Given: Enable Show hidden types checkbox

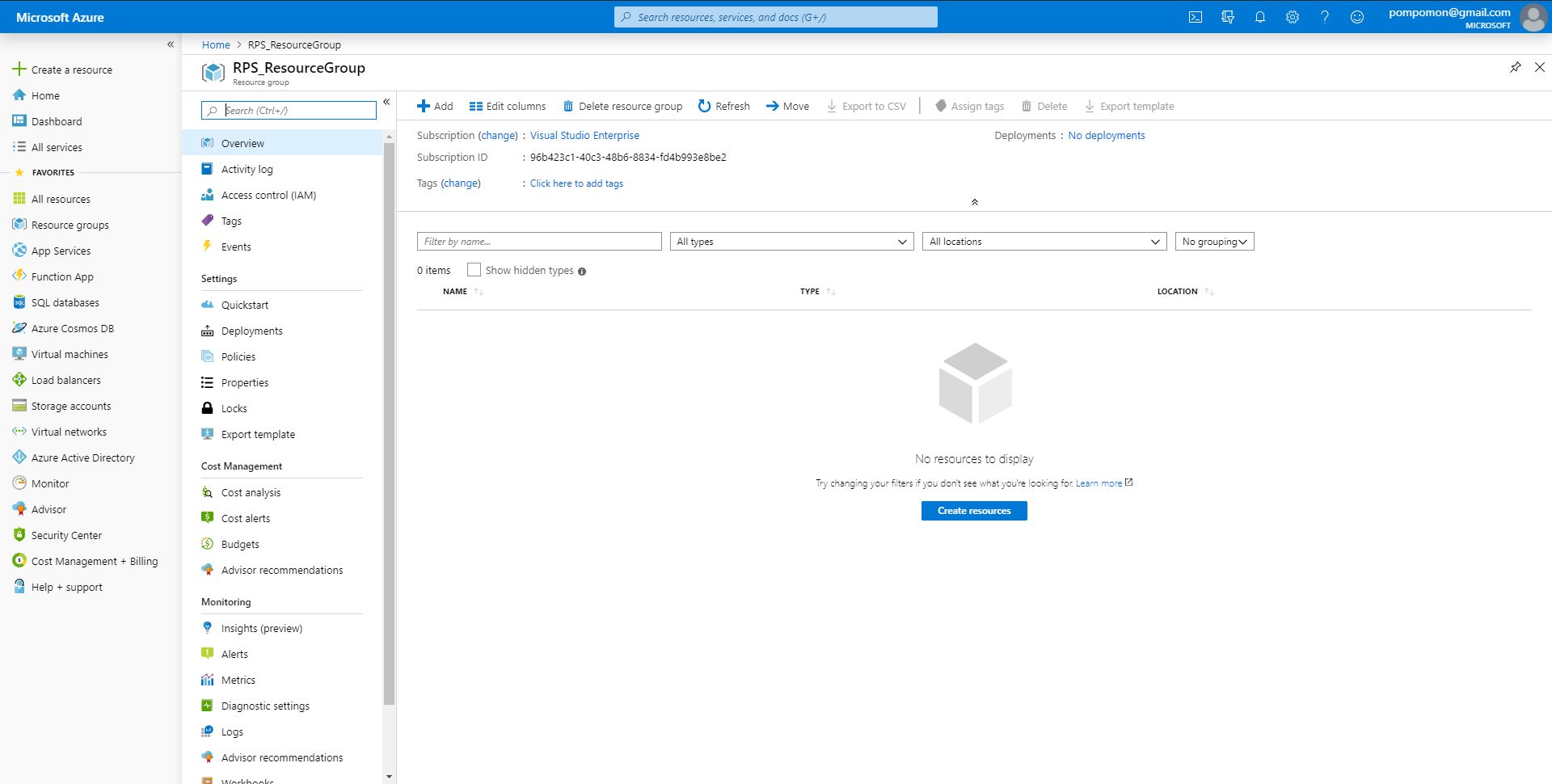Looking at the screenshot, I should 474,270.
